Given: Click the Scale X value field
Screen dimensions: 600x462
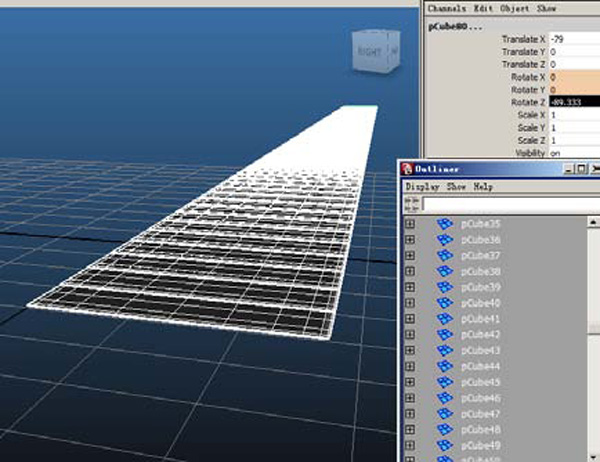Looking at the screenshot, I should [x=574, y=115].
